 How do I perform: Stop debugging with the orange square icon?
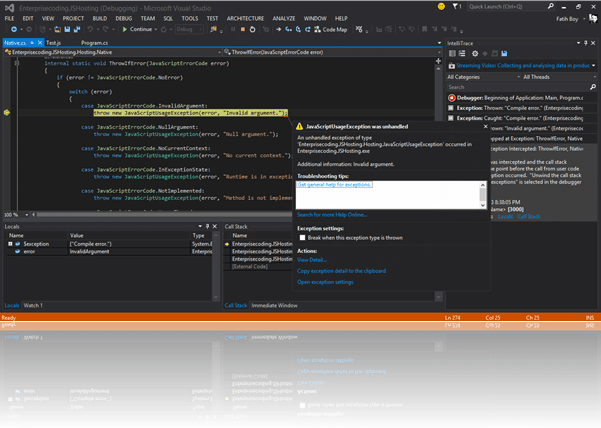pyautogui.click(x=243, y=29)
